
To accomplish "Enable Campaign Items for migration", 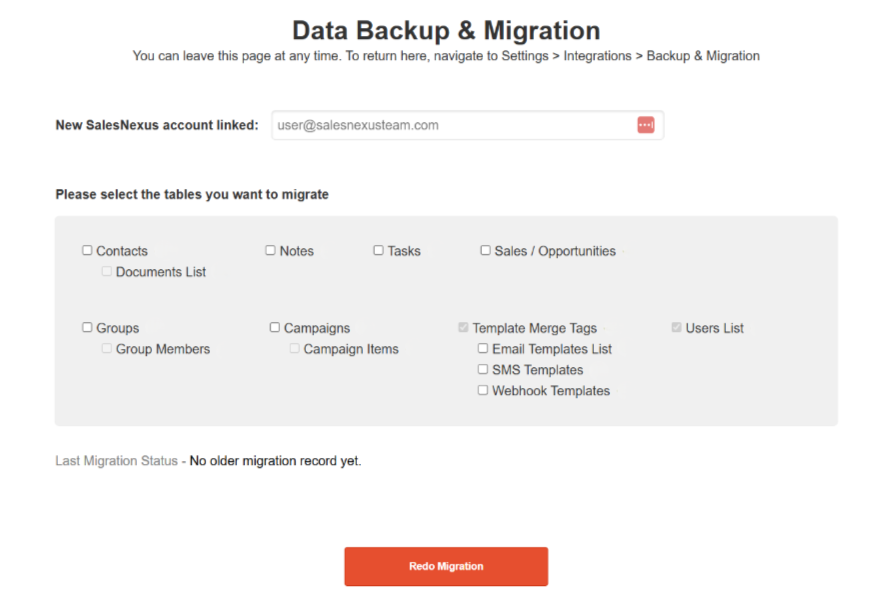I will pyautogui.click(x=293, y=348).
